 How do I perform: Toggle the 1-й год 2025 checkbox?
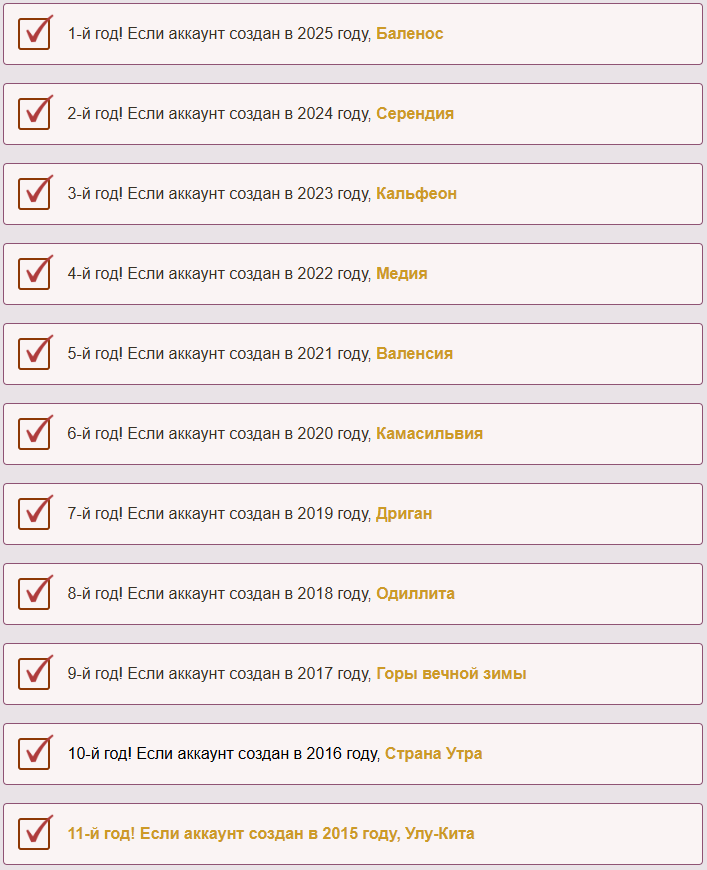[x=34, y=34]
